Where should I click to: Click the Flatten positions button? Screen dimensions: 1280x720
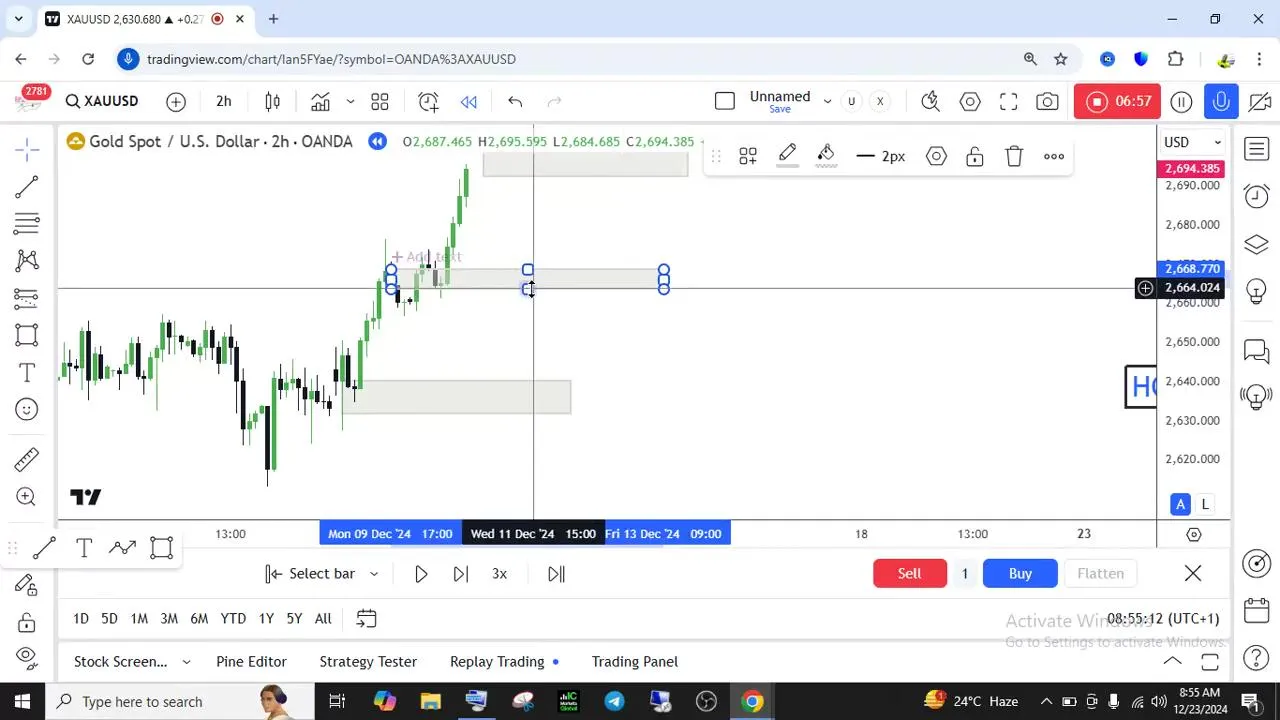coord(1100,573)
